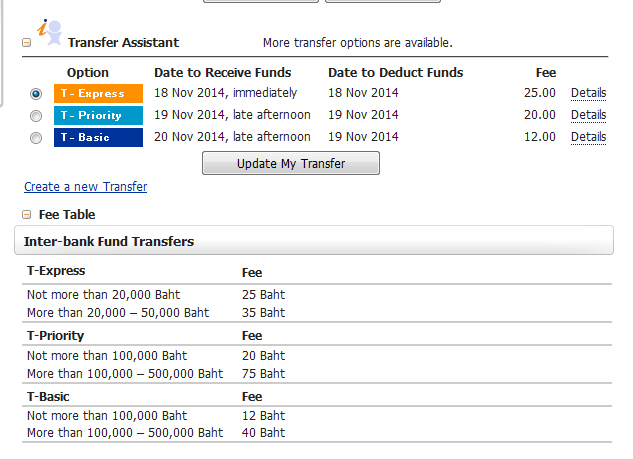The height and width of the screenshot is (459, 633).
Task: Click the T-Priority fee table heading
Action: point(56,335)
